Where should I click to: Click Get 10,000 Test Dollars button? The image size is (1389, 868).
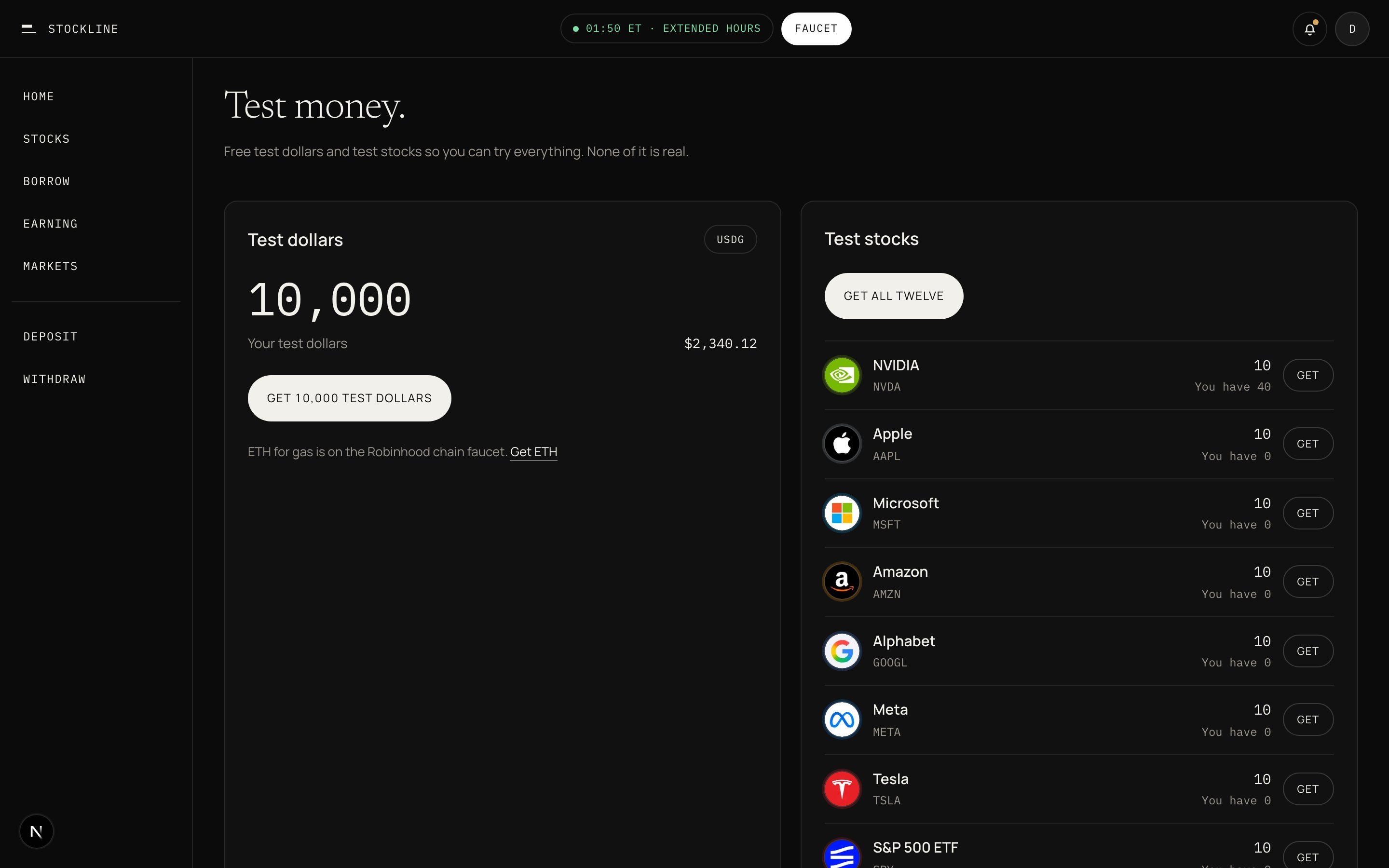pyautogui.click(x=349, y=398)
